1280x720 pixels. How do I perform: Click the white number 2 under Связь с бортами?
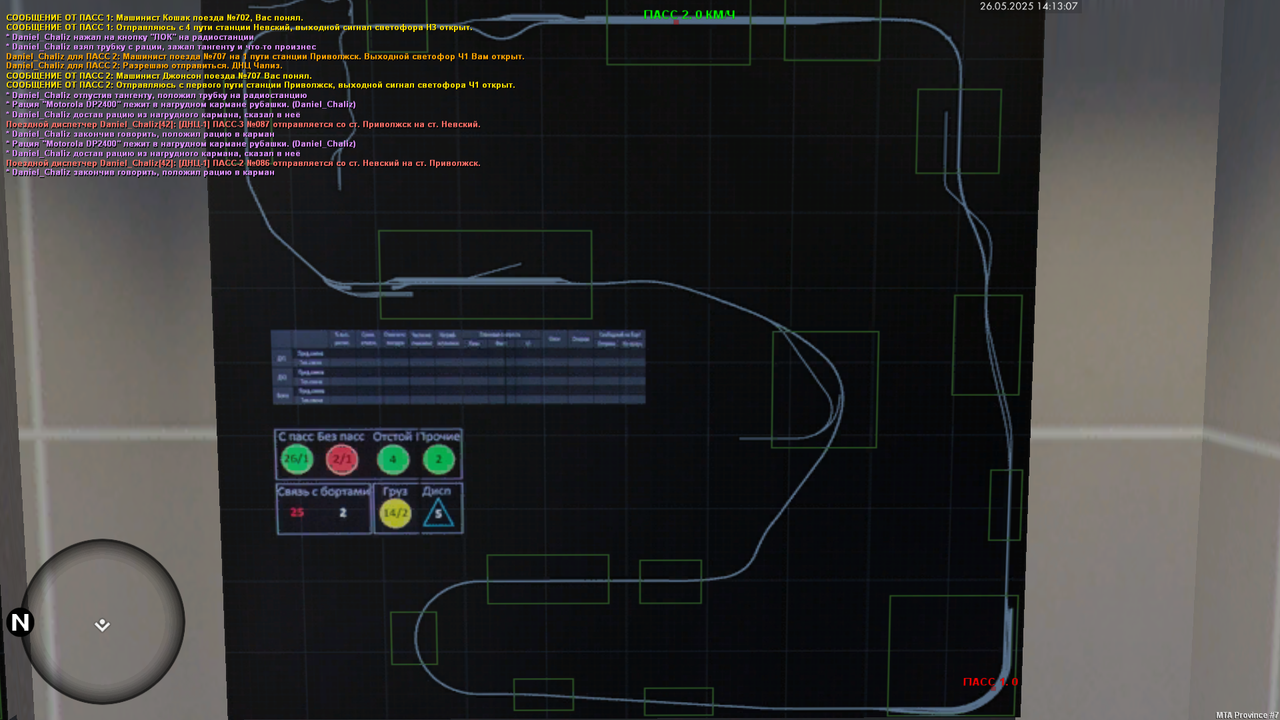tap(342, 513)
